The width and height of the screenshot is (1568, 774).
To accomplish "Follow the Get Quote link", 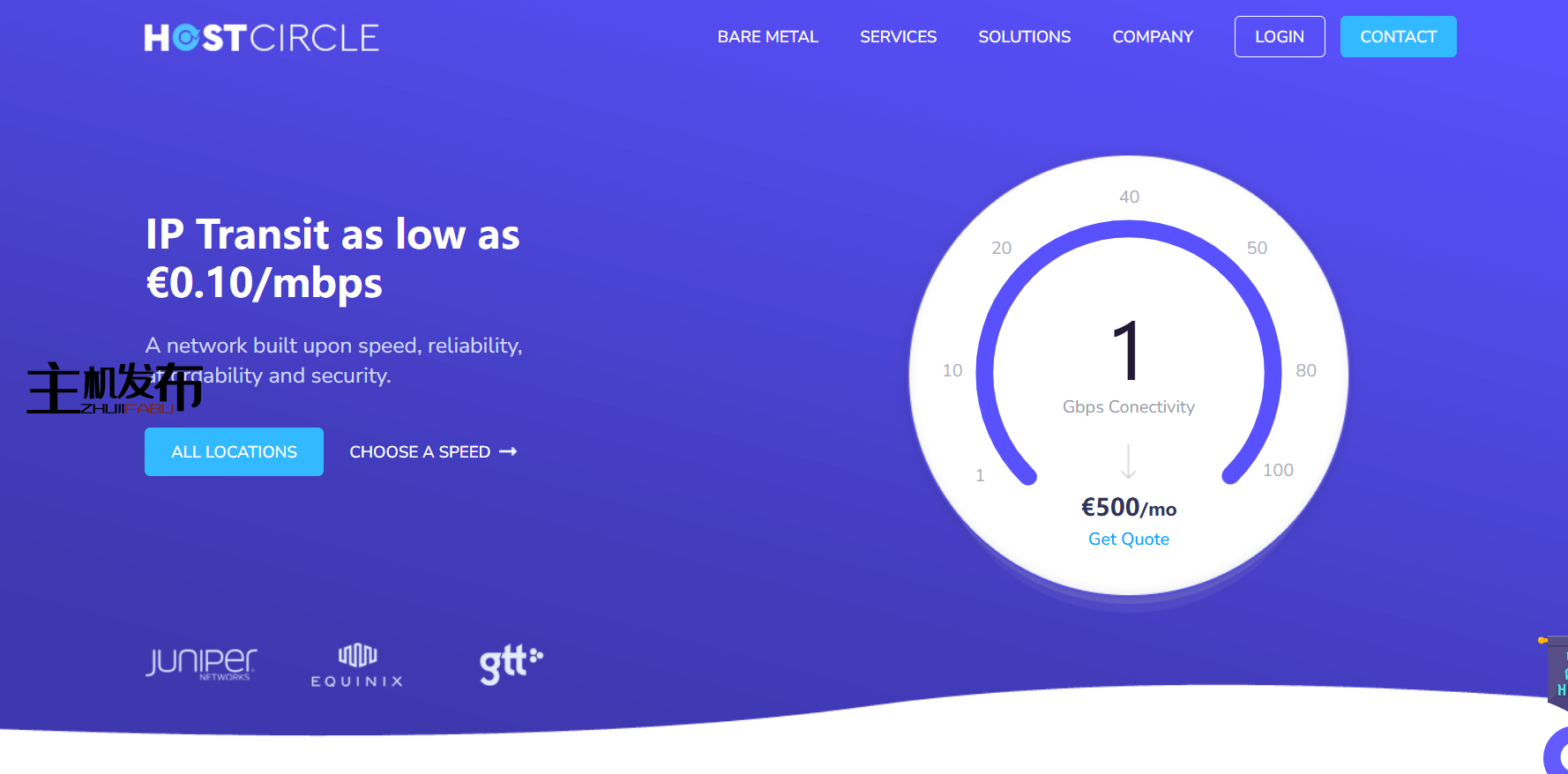I will pyautogui.click(x=1128, y=539).
